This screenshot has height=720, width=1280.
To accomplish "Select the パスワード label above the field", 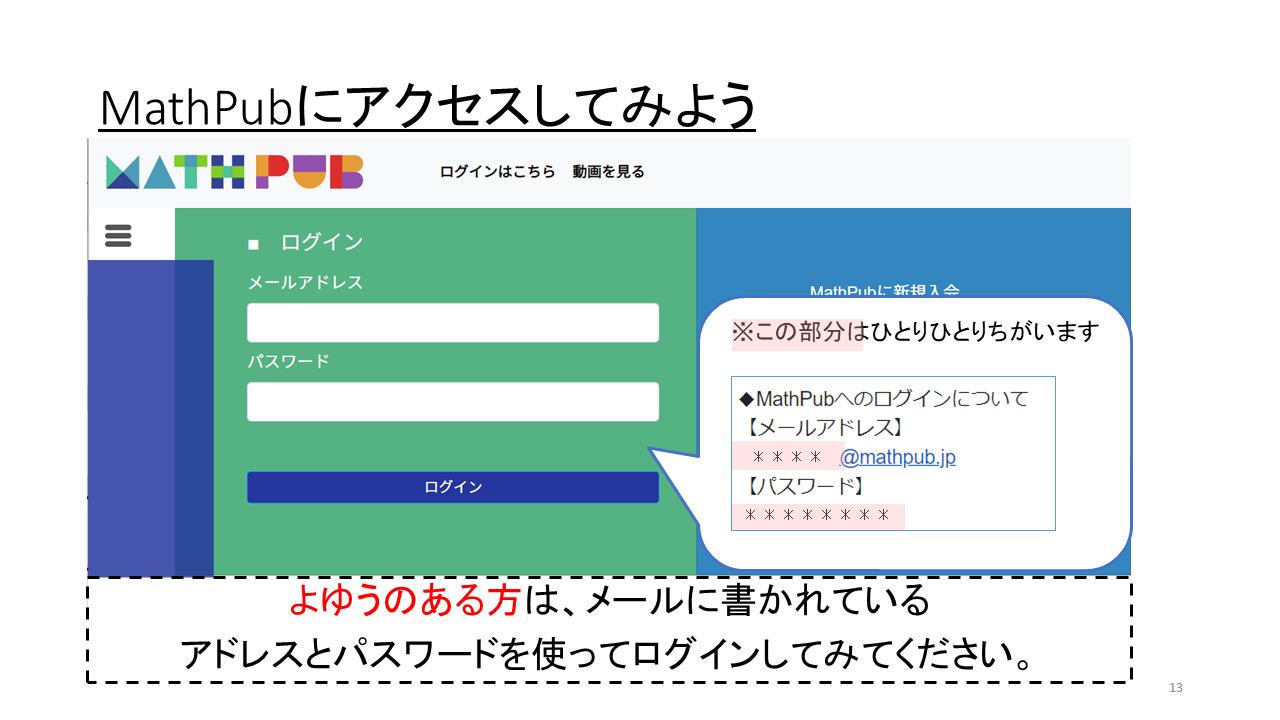I will 288,362.
